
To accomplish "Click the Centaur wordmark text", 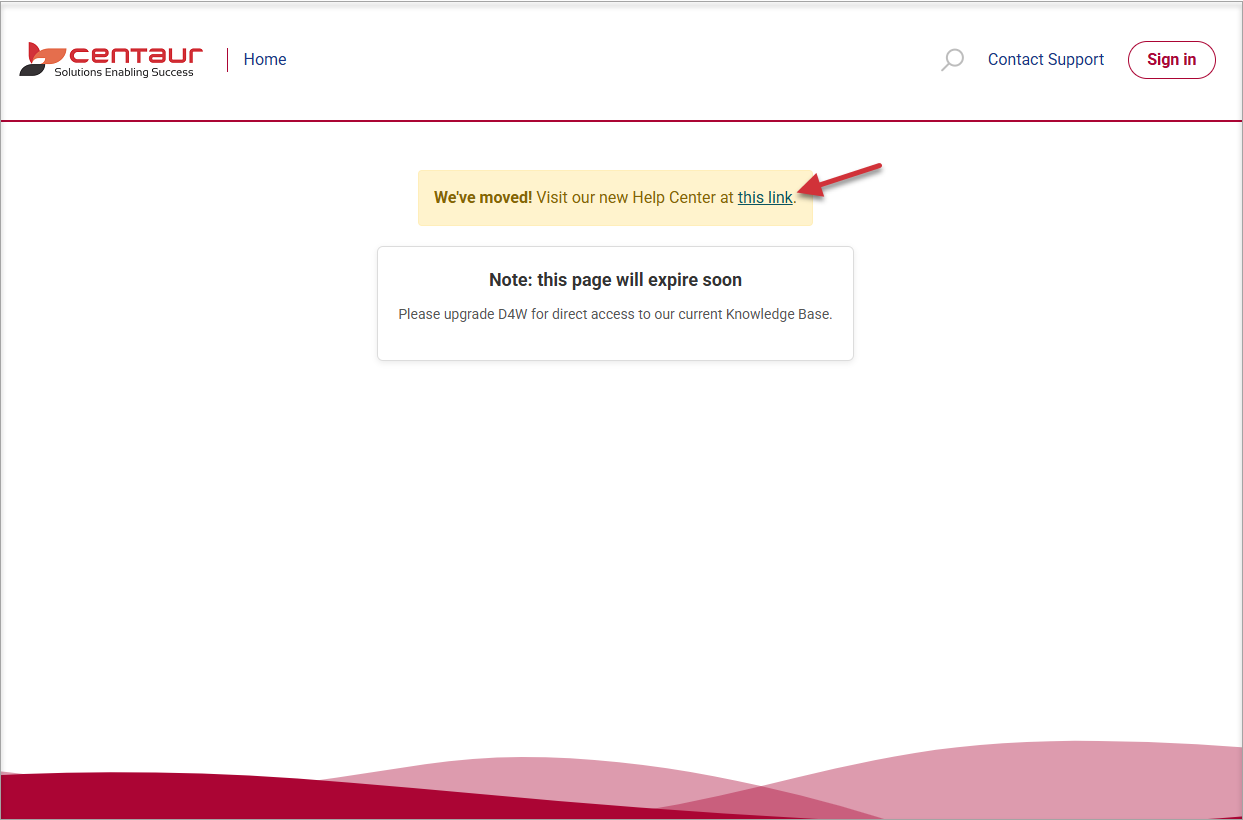I will coord(136,54).
